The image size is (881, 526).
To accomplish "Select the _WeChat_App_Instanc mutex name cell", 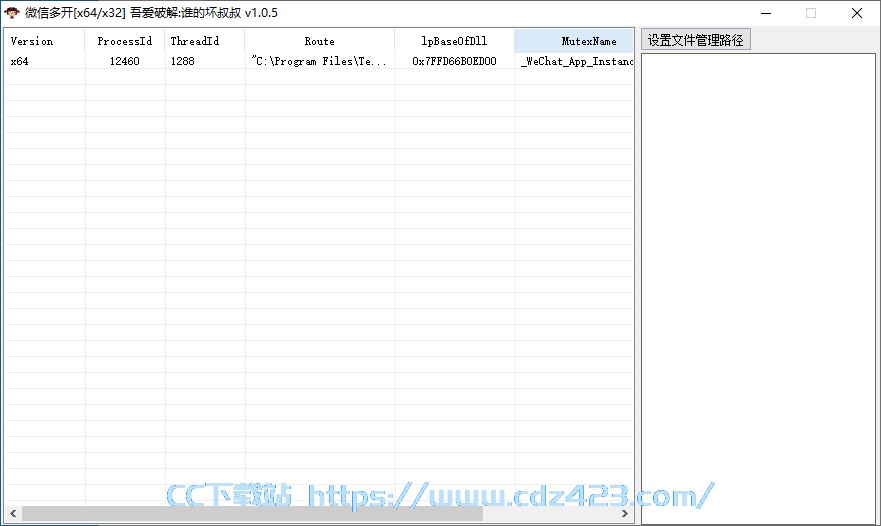I will pyautogui.click(x=576, y=61).
